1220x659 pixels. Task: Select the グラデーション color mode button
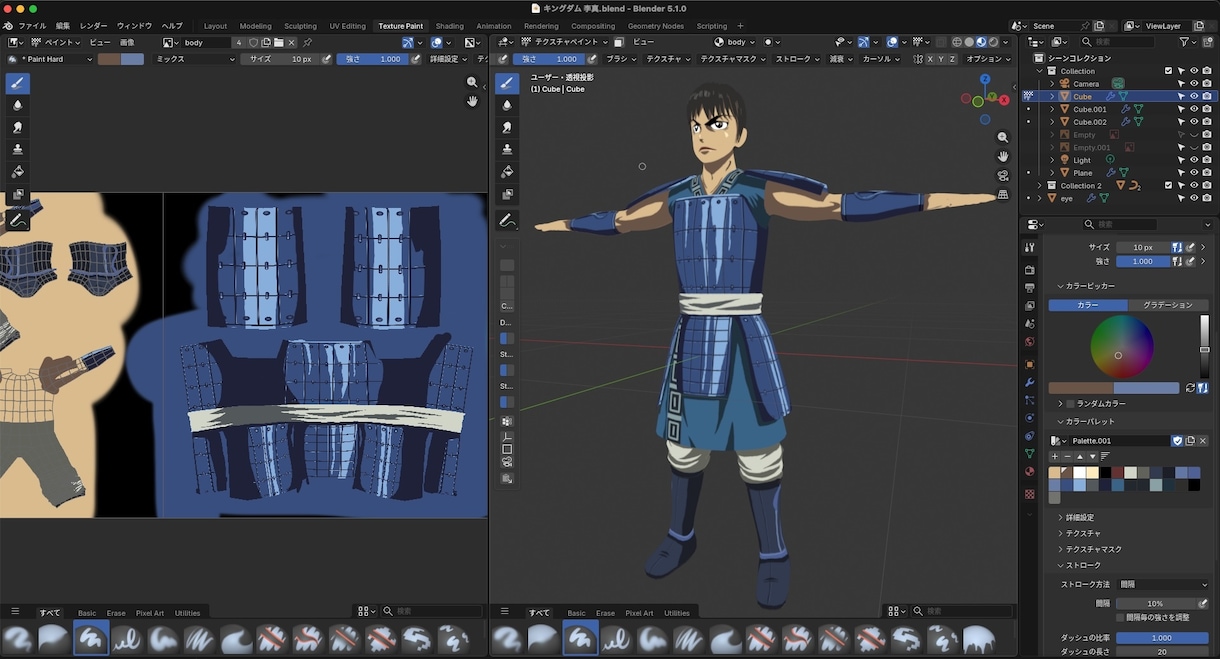[x=1168, y=305]
